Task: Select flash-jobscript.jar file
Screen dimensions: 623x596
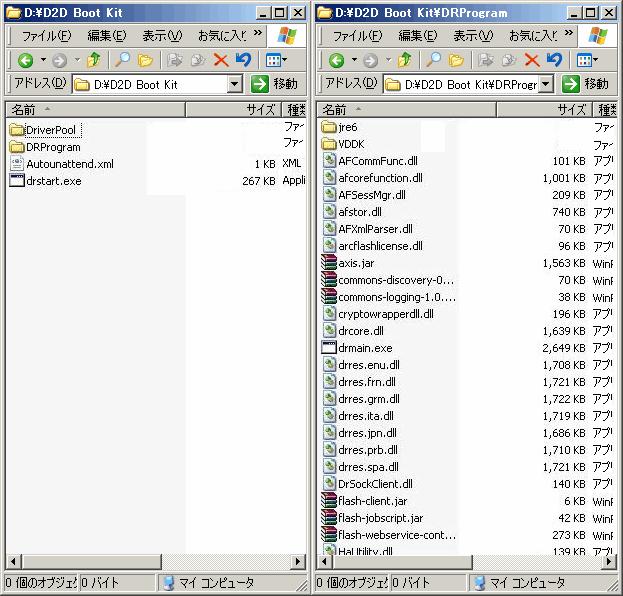Action: click(x=372, y=518)
